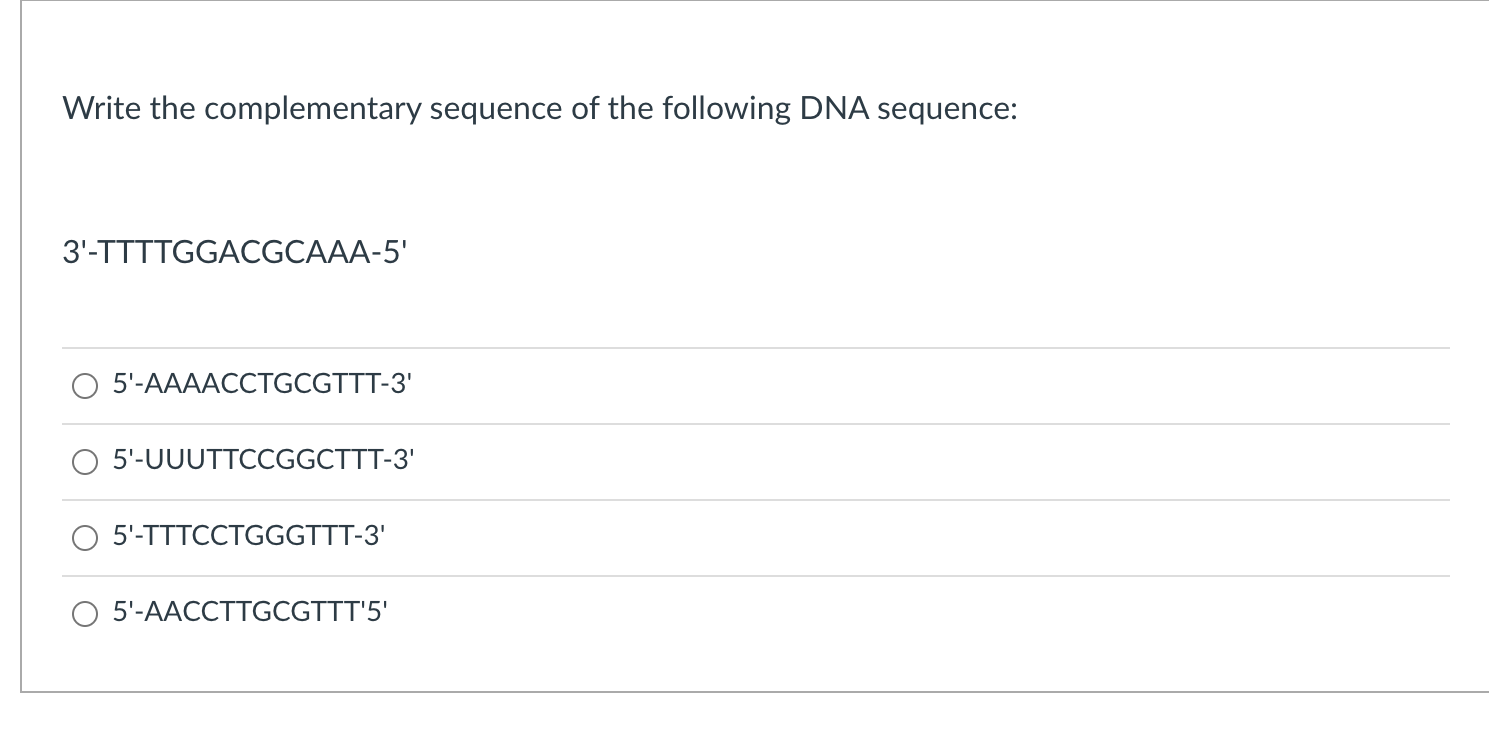Select the radio button for 5'-AAAACCTGCGTTT-3'
Screen dimensions: 1489x749
(84, 387)
